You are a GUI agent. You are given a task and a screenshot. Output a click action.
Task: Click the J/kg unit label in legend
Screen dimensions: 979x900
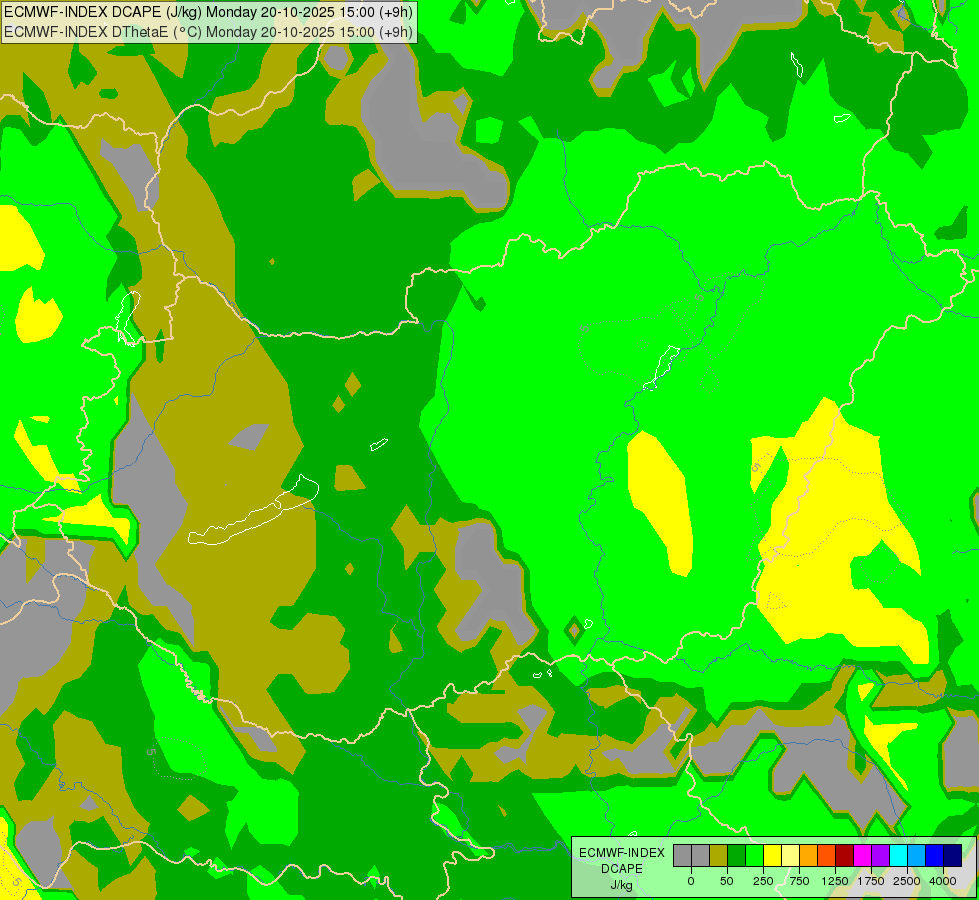pyautogui.click(x=622, y=885)
